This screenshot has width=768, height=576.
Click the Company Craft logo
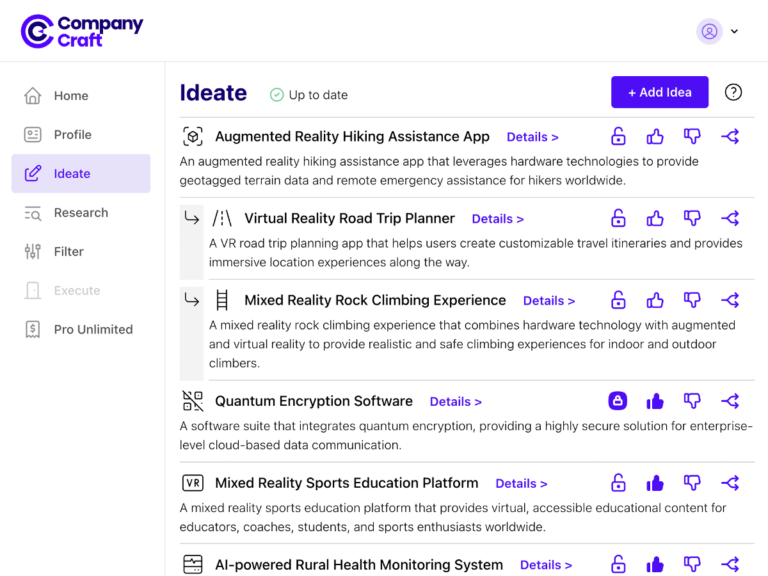pos(82,31)
